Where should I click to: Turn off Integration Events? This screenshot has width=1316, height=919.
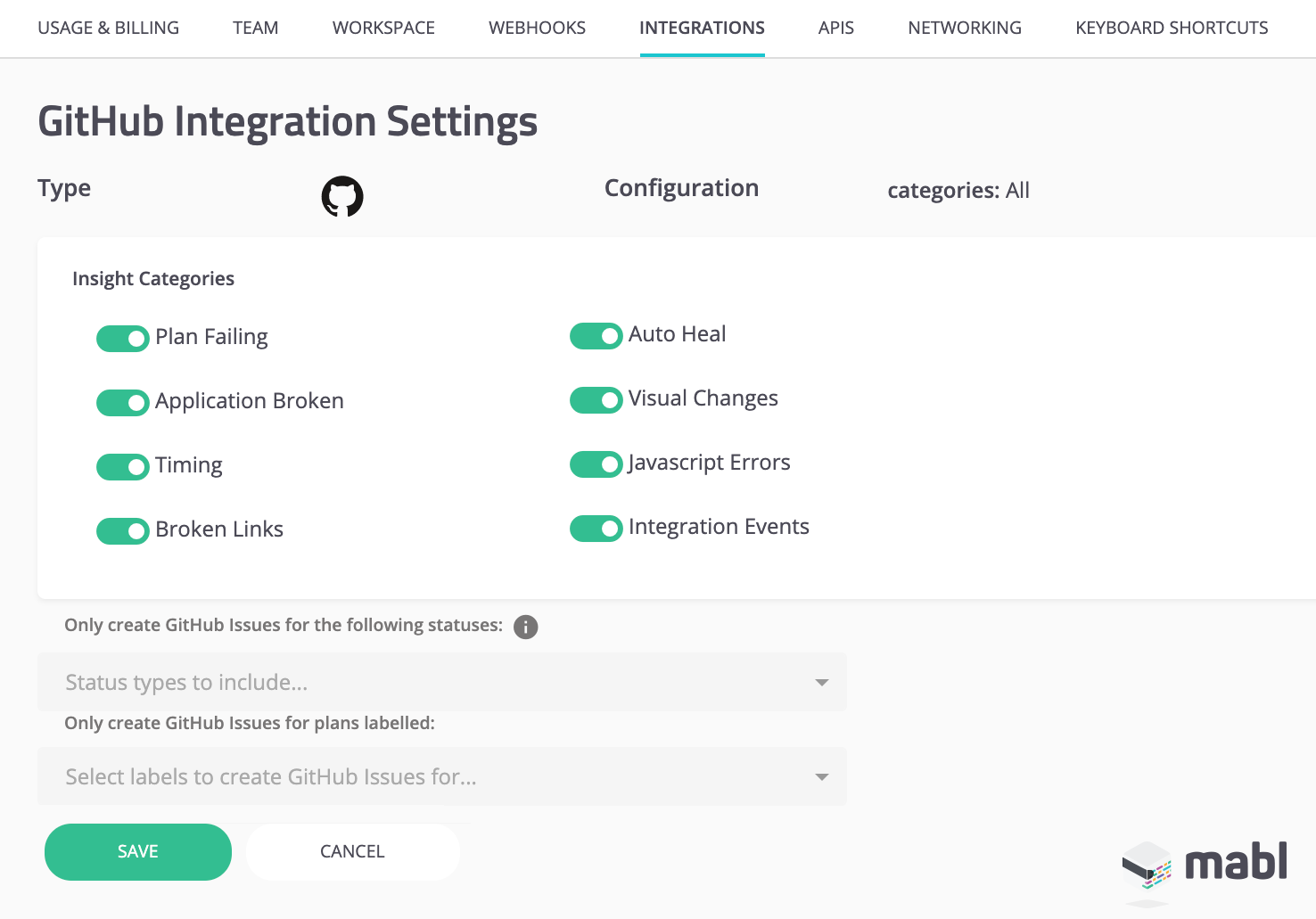coord(596,528)
